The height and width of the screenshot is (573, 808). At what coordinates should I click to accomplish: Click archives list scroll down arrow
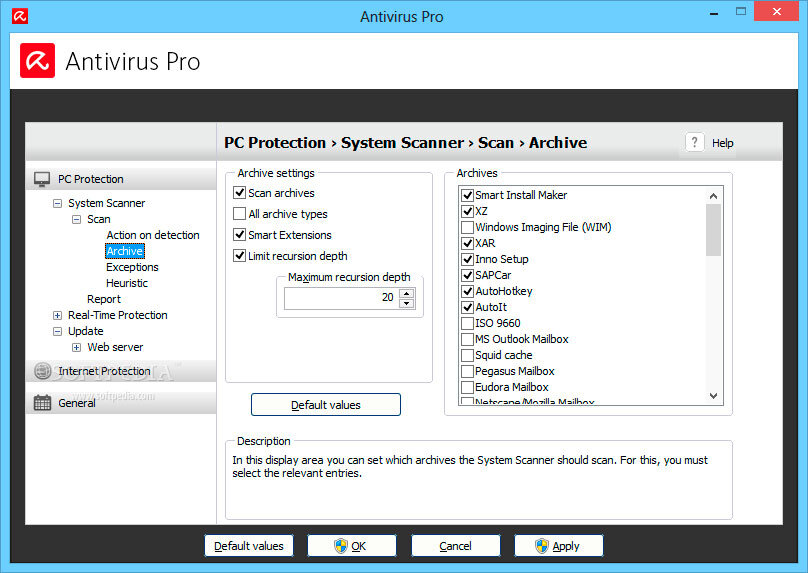713,396
